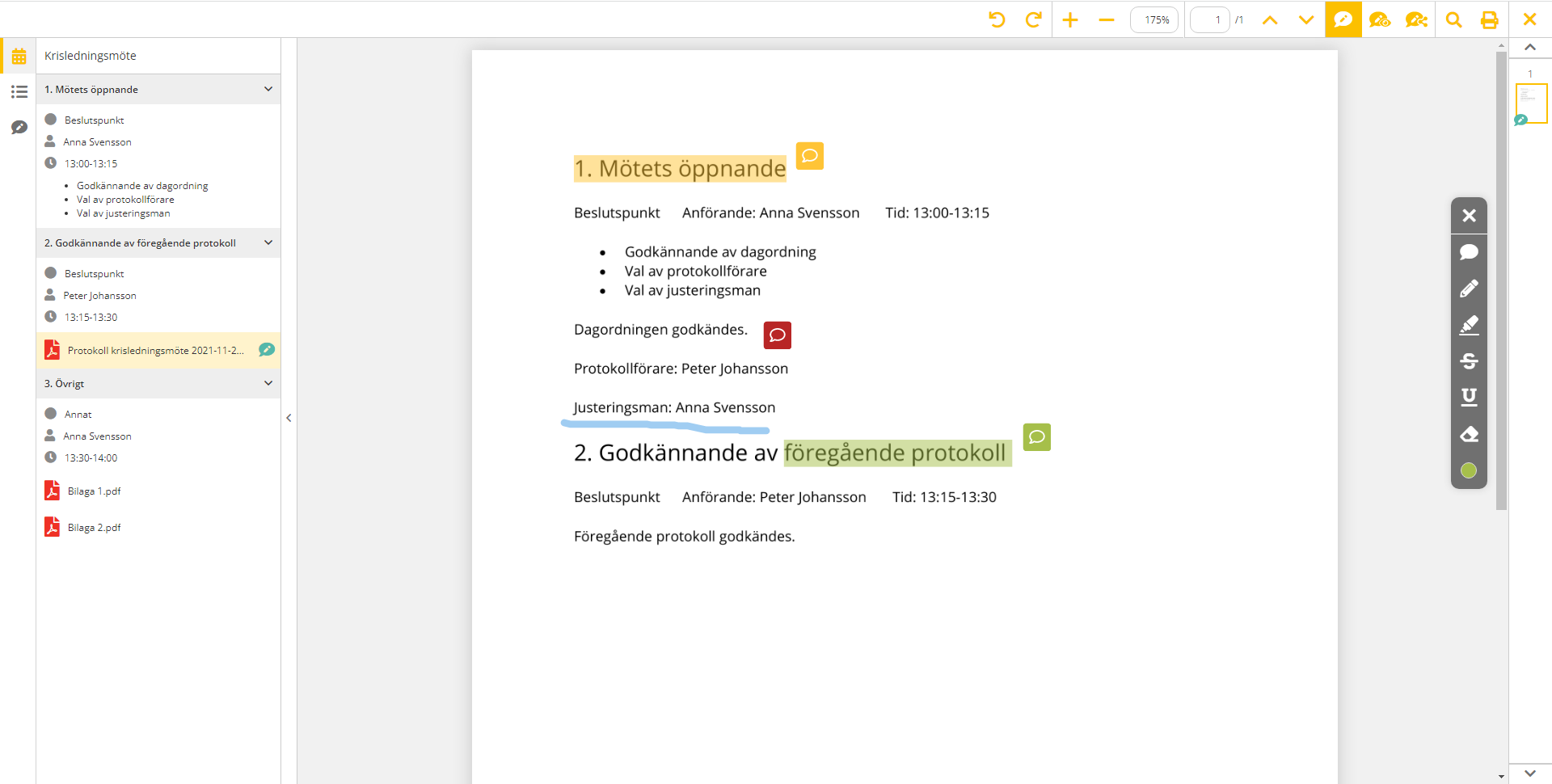Open the green annotation color picker
The image size is (1552, 784).
[1469, 470]
